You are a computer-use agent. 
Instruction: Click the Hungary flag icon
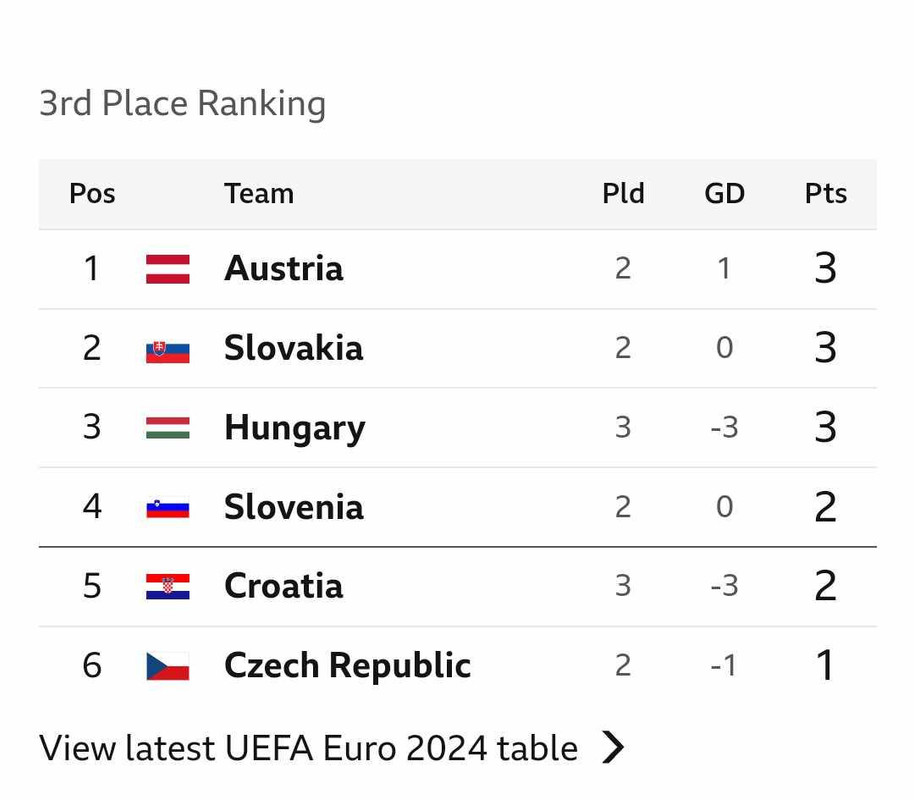click(167, 428)
